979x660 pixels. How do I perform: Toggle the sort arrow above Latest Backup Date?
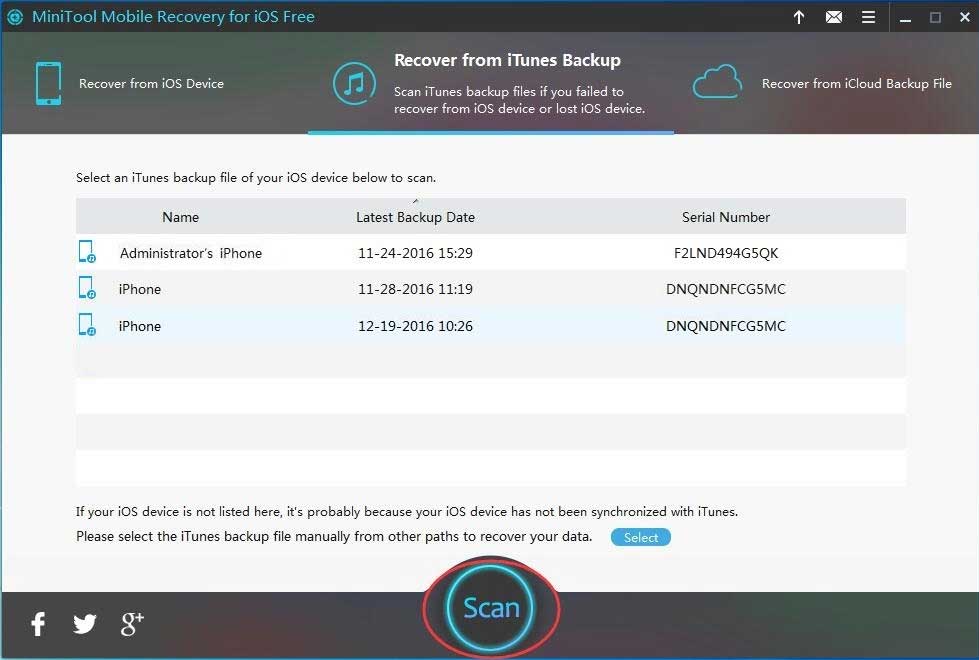[x=415, y=201]
